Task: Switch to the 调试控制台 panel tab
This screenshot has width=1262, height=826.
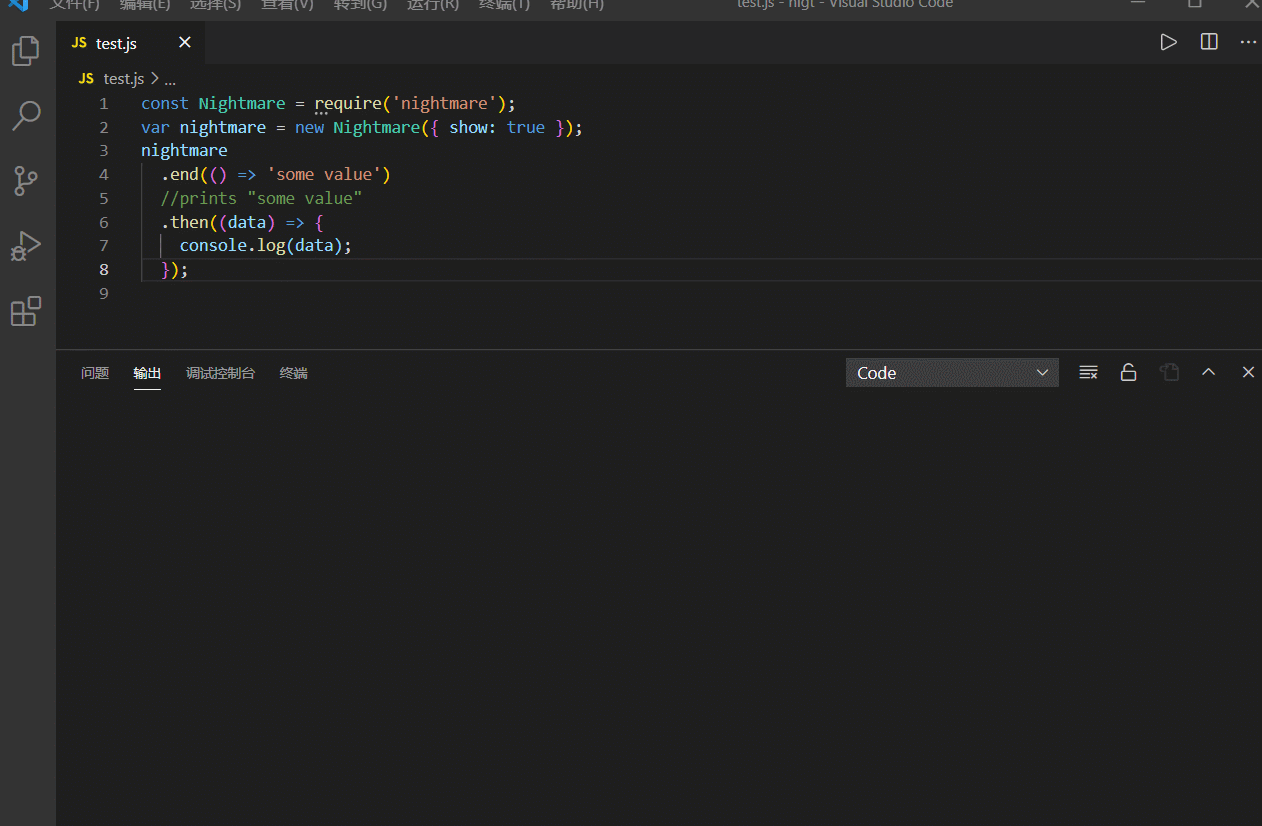Action: (x=220, y=373)
